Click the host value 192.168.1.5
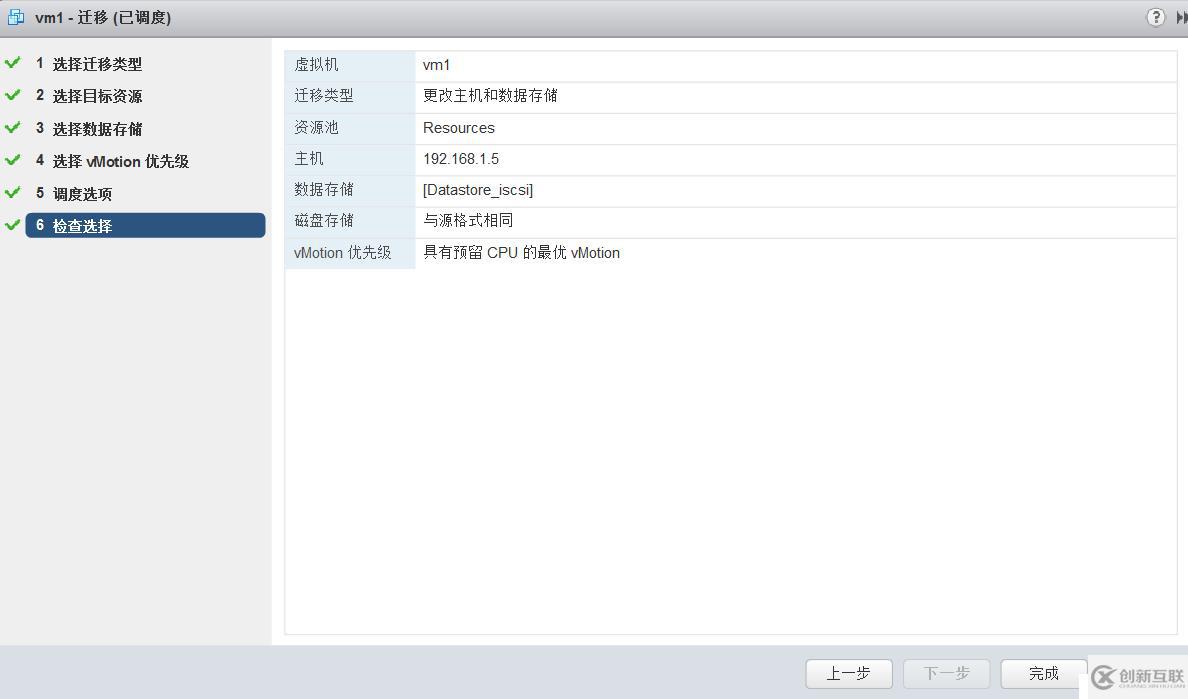The height and width of the screenshot is (699, 1188). coord(461,159)
